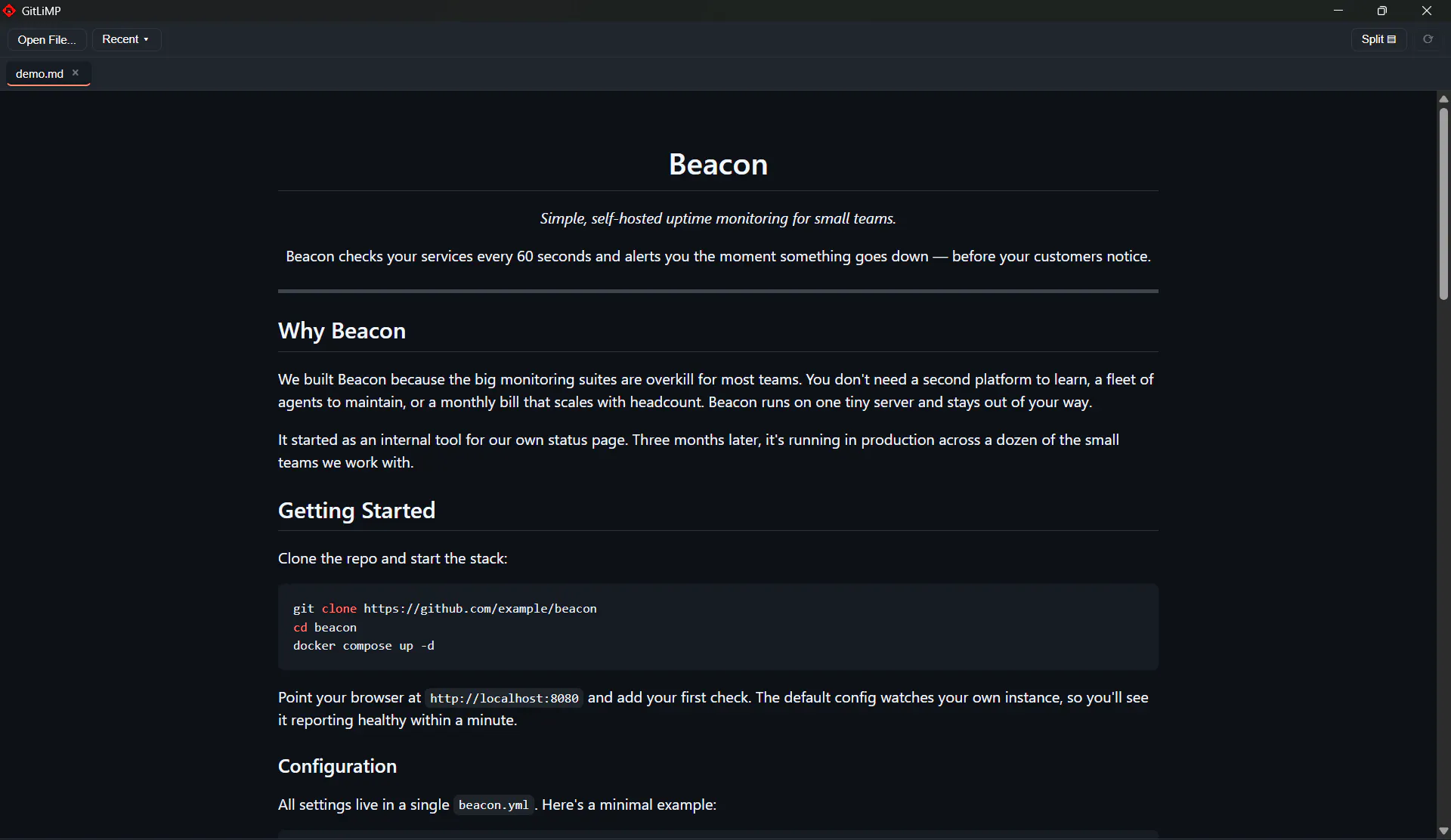Minimize the GitLiMP window
The image size is (1451, 840).
click(x=1338, y=11)
